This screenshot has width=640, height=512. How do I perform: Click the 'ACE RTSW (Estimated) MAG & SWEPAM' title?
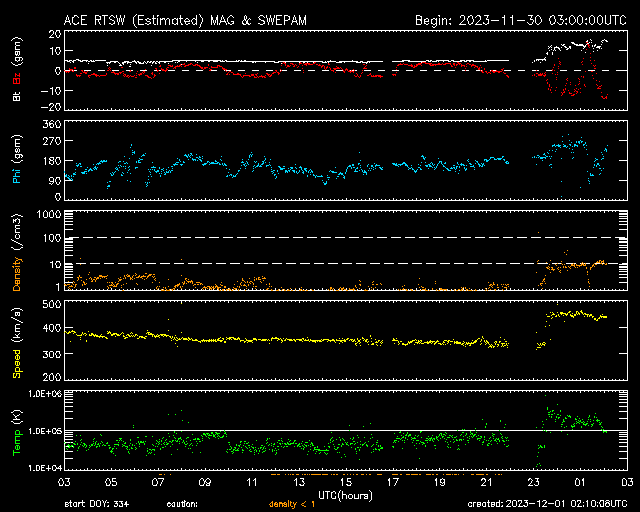click(185, 20)
